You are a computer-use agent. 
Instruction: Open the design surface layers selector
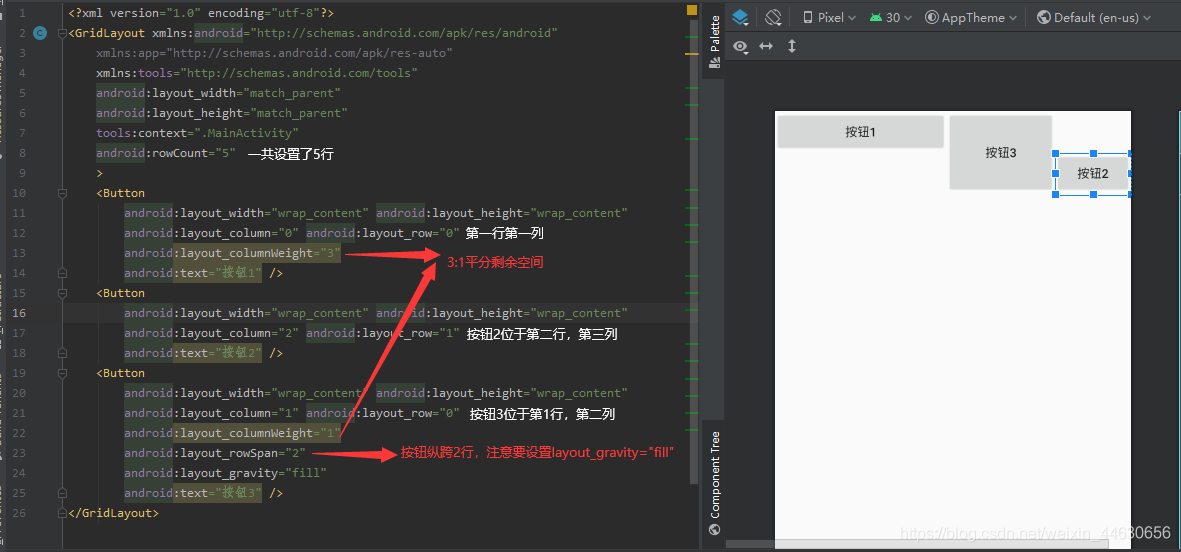741,17
